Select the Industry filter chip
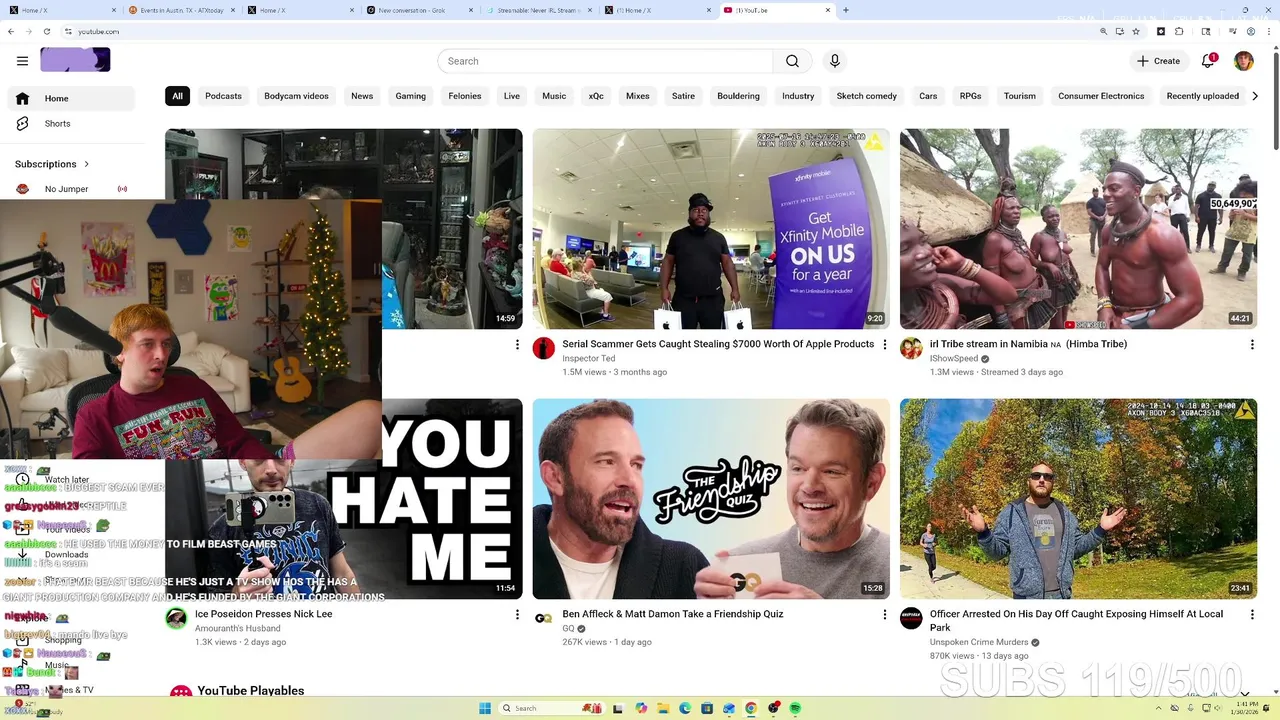The height and width of the screenshot is (720, 1280). click(798, 96)
